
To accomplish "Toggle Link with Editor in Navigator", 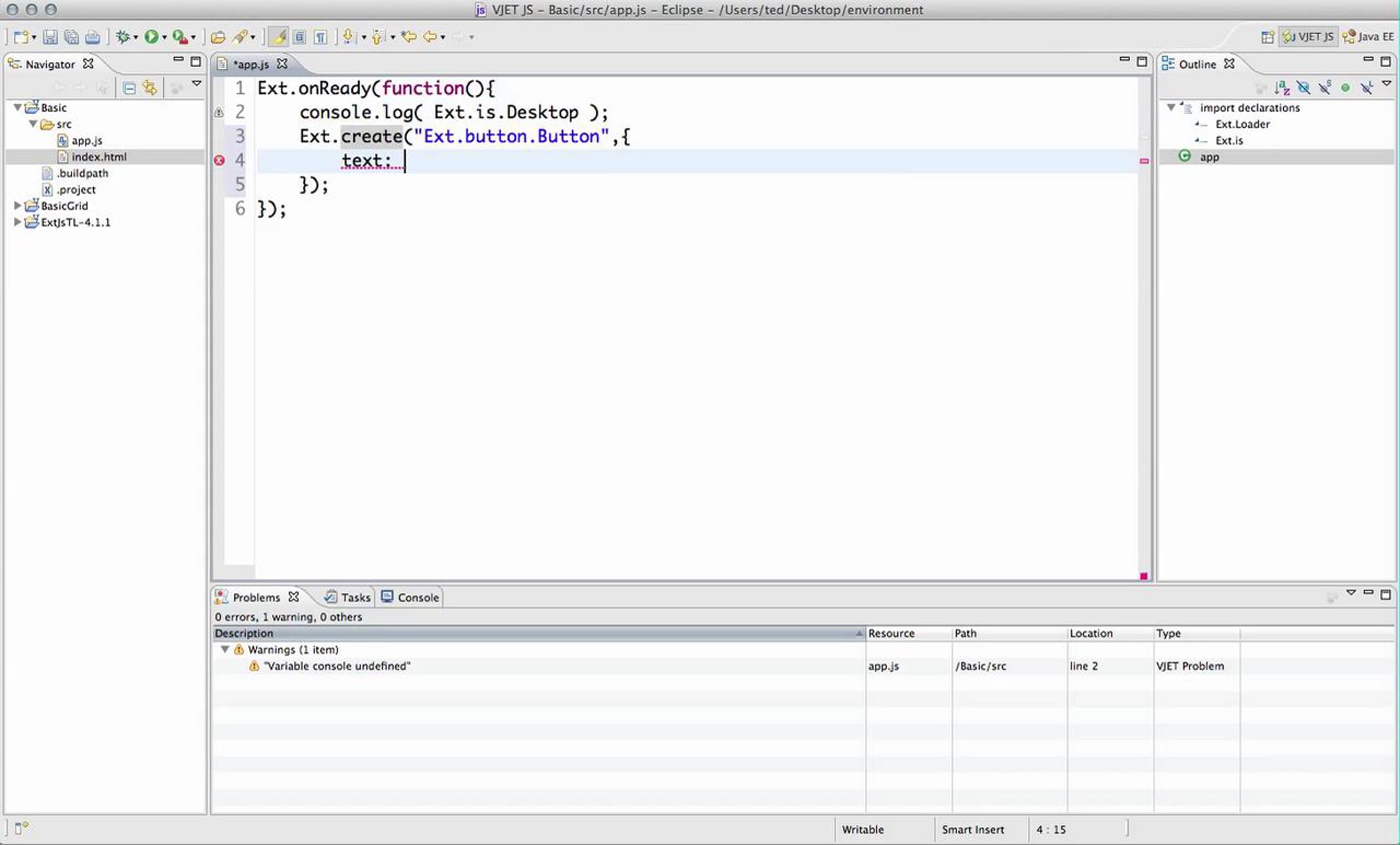I will coord(150,88).
